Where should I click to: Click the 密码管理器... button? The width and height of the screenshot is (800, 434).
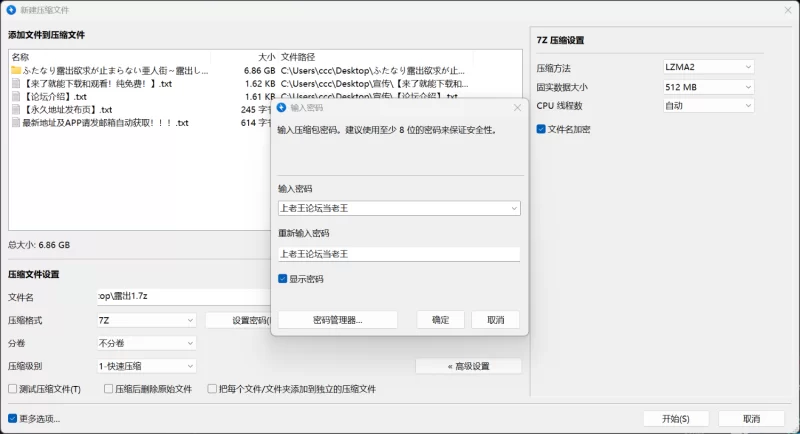pyautogui.click(x=337, y=320)
